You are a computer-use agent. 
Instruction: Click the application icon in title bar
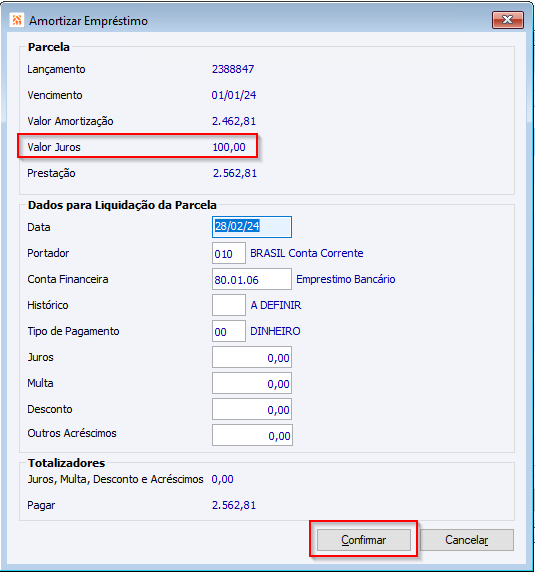16,20
